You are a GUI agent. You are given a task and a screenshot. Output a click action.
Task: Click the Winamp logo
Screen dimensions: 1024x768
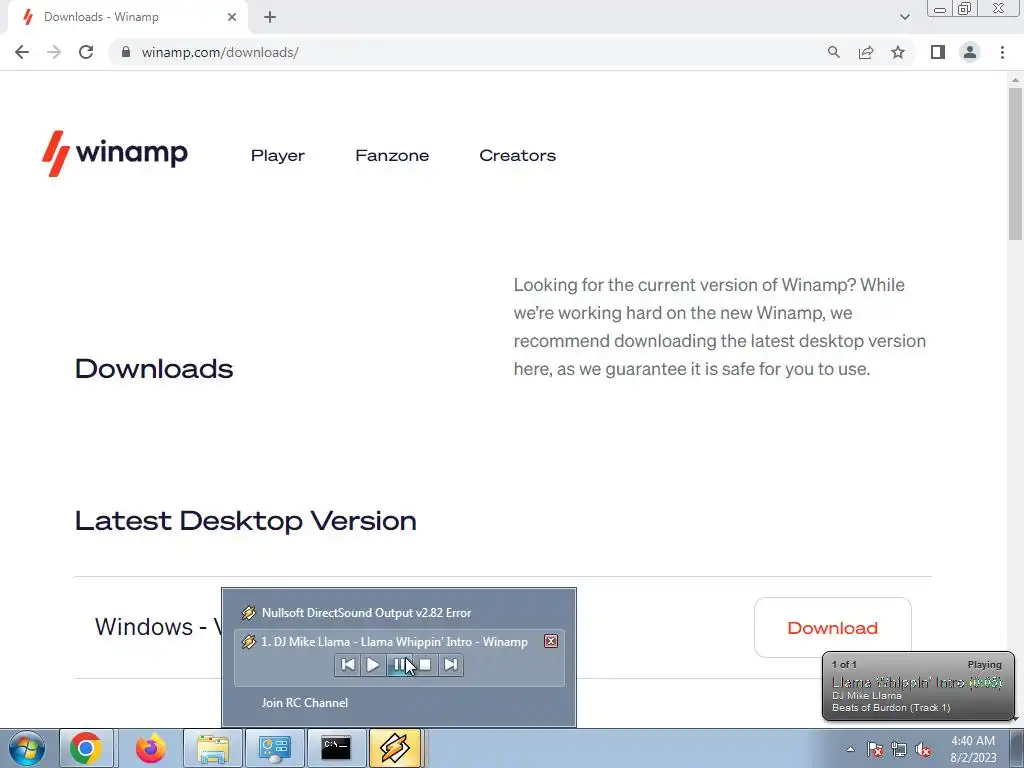(115, 153)
